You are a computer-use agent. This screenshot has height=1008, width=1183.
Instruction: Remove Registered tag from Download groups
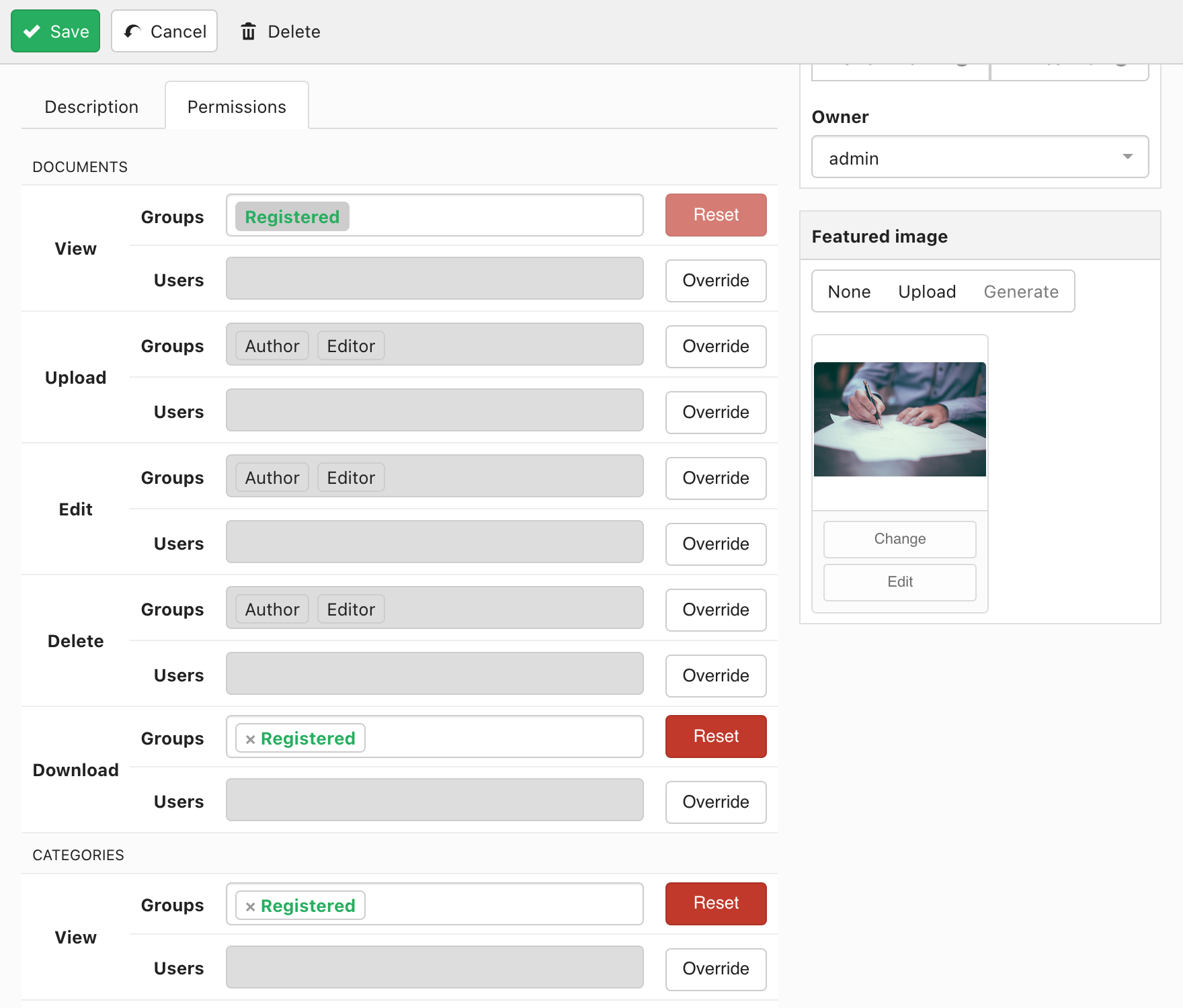pos(250,739)
